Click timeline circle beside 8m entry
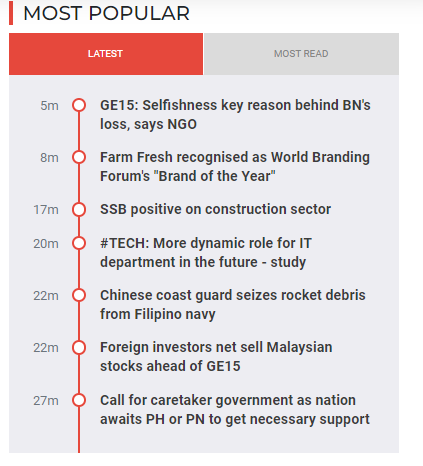 point(79,157)
